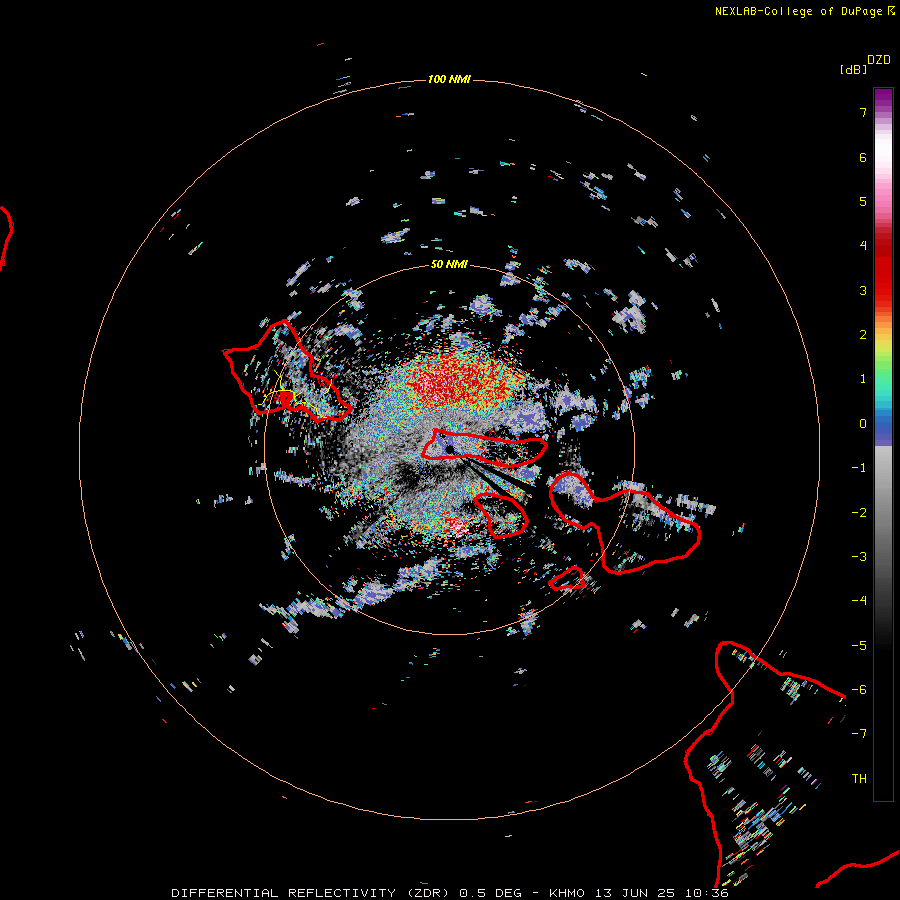Click the -4 tick label on color scale
This screenshot has width=900, height=900.
tap(859, 601)
